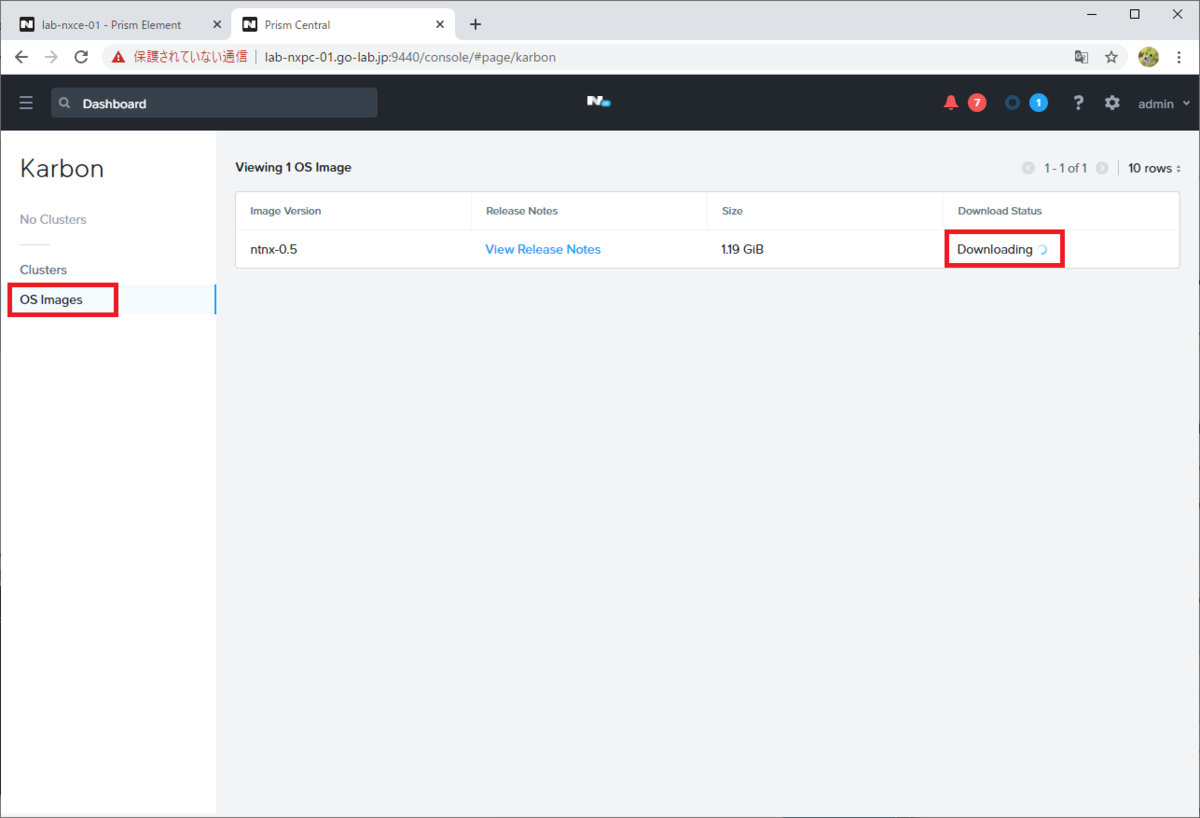Go to next page arrow
Viewport: 1200px width, 818px height.
pos(1102,168)
